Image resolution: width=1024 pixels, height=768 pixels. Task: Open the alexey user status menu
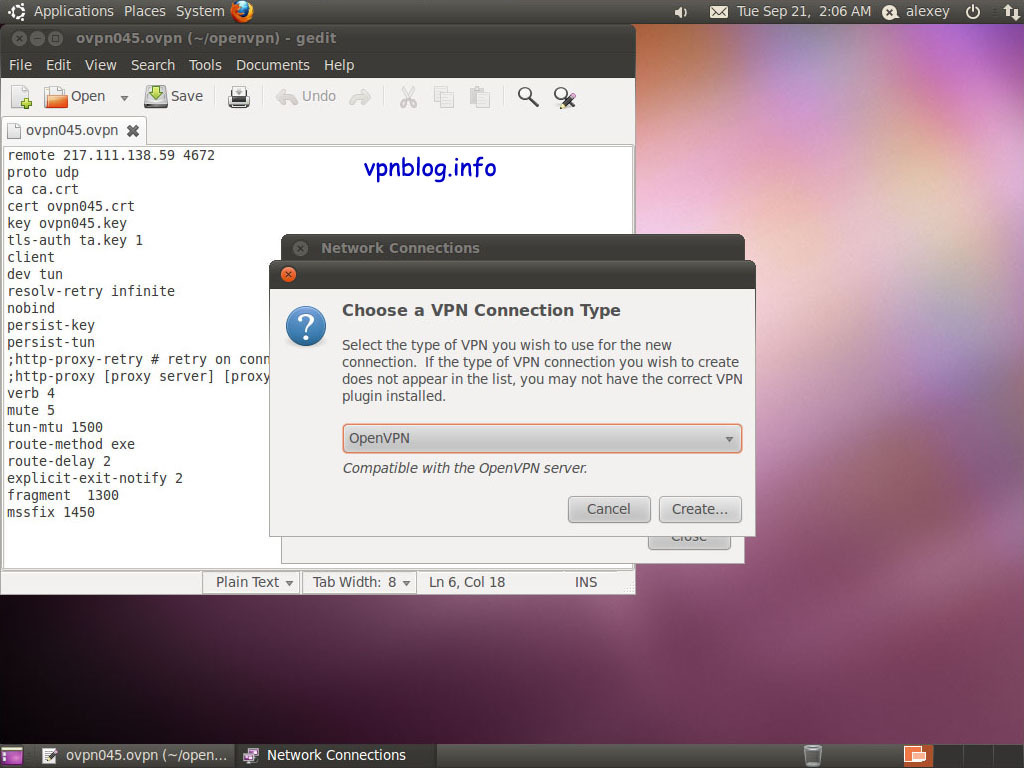916,12
